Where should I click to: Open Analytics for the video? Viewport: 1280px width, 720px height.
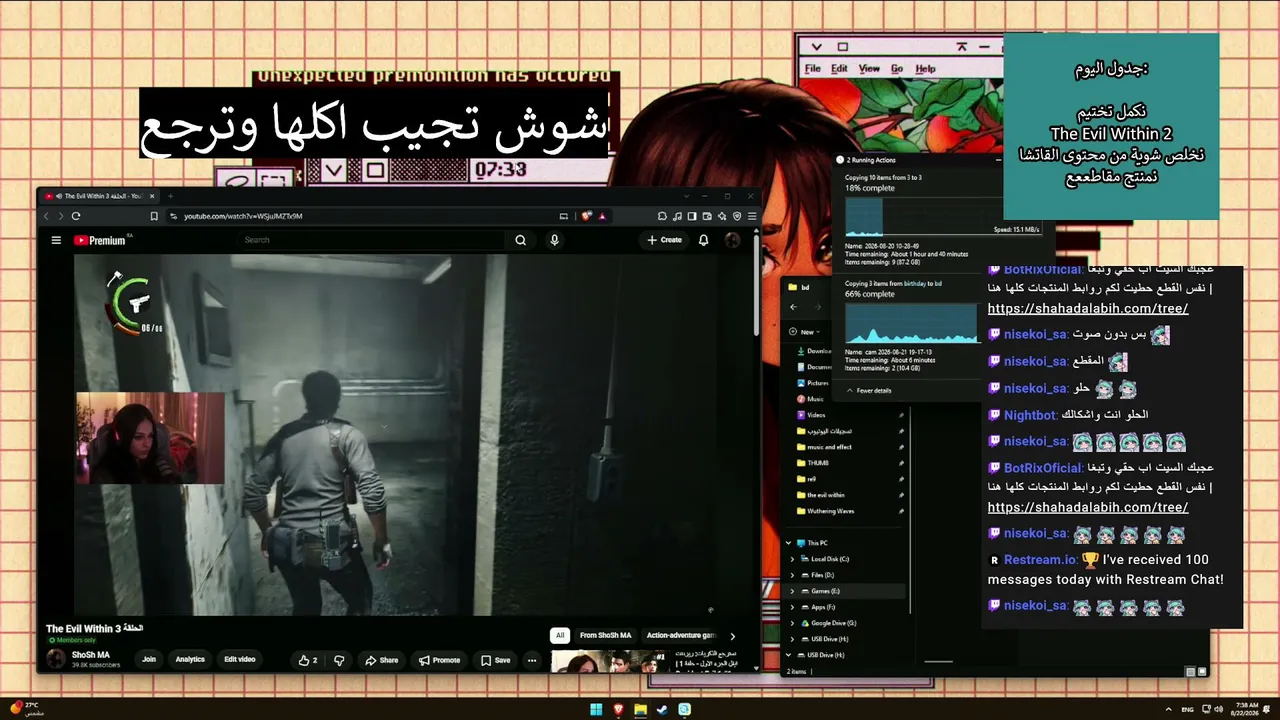click(190, 660)
